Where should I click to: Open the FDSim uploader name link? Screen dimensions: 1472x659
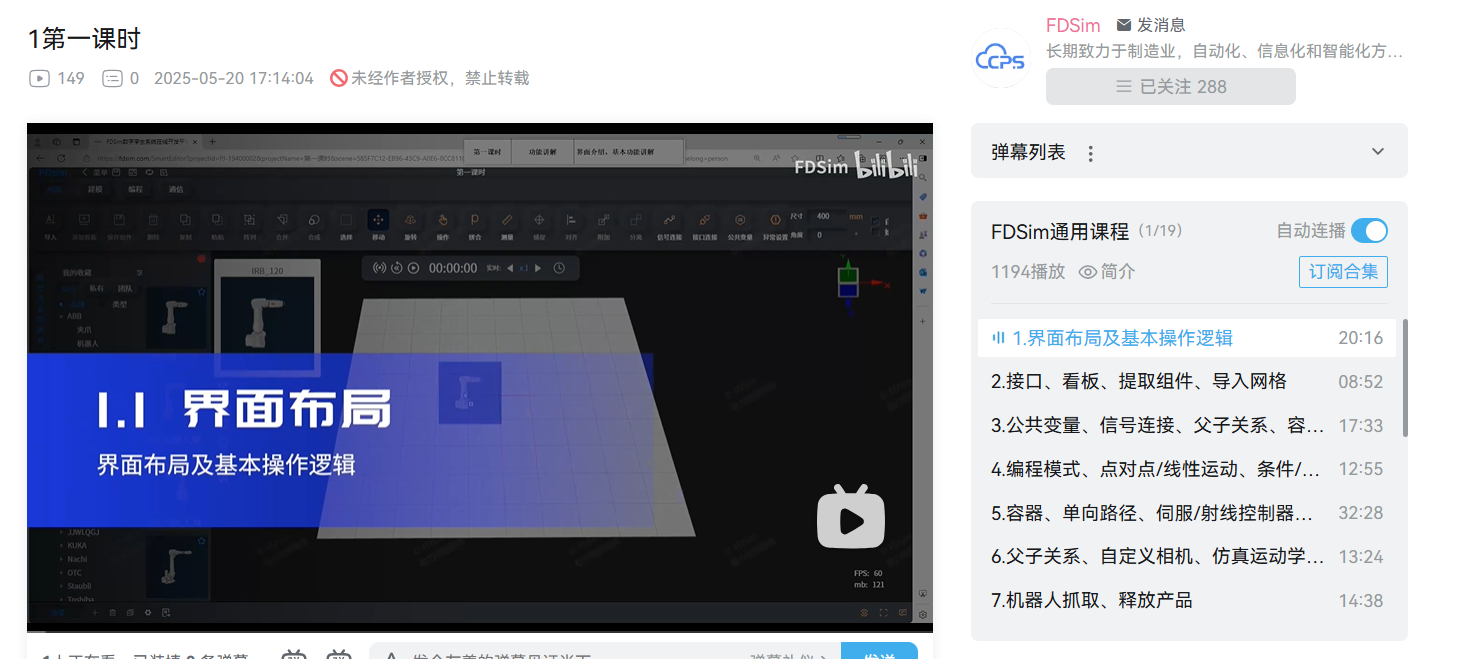(x=1073, y=25)
